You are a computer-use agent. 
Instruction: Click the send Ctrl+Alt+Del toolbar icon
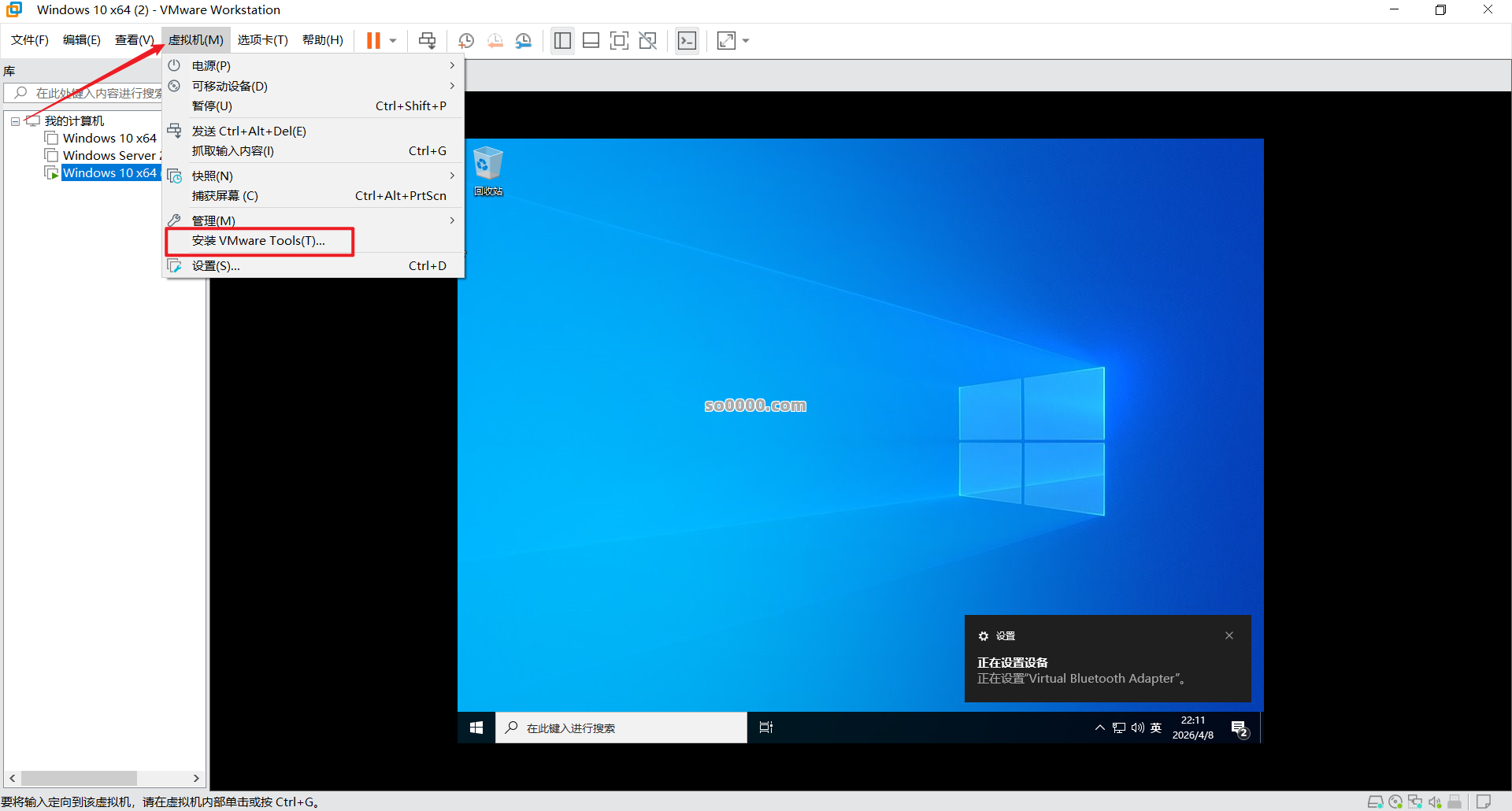click(427, 40)
